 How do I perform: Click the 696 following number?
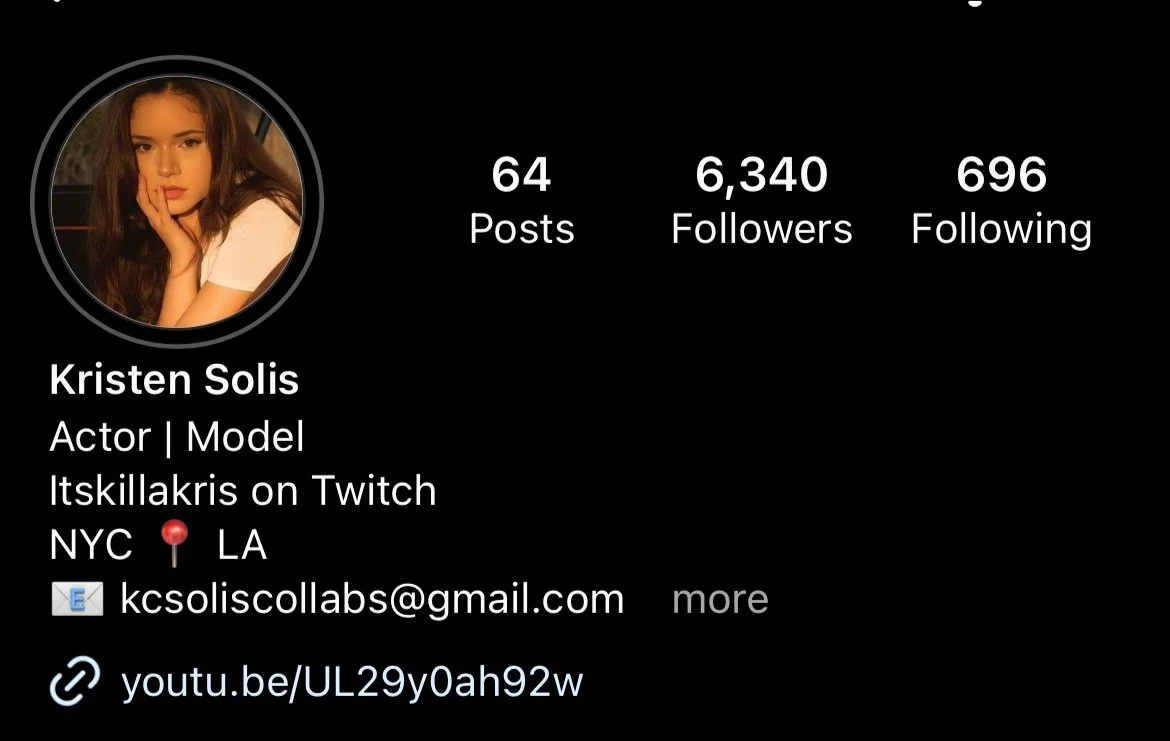(1001, 175)
